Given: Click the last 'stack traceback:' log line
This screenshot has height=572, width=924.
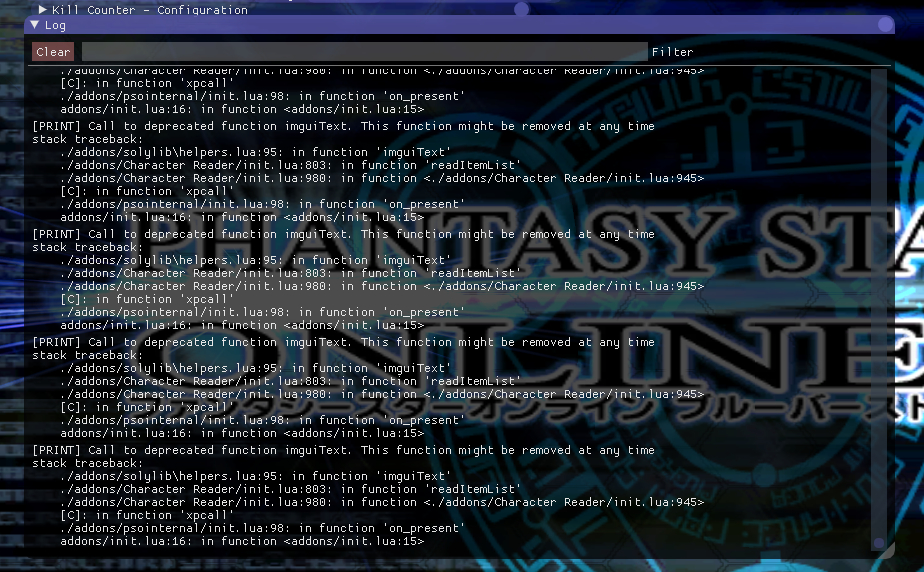Looking at the screenshot, I should coord(88,463).
